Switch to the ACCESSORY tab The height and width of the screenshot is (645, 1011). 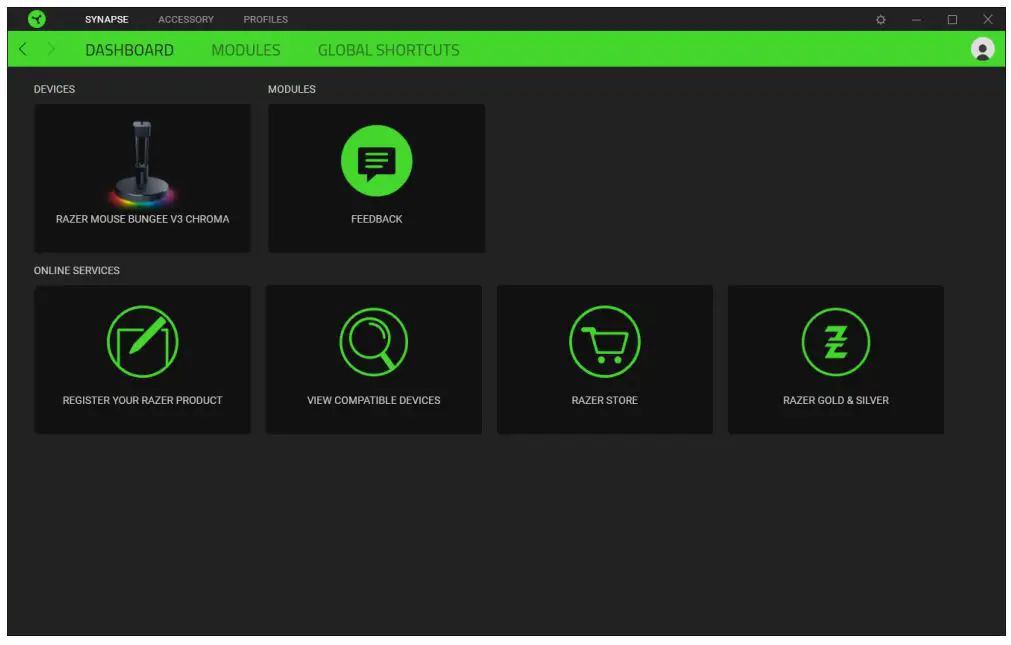186,18
